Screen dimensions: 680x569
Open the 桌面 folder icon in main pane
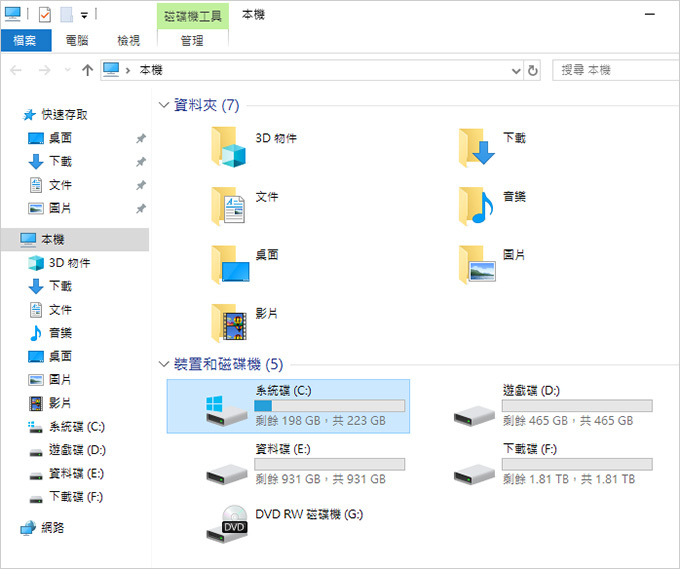[230, 264]
